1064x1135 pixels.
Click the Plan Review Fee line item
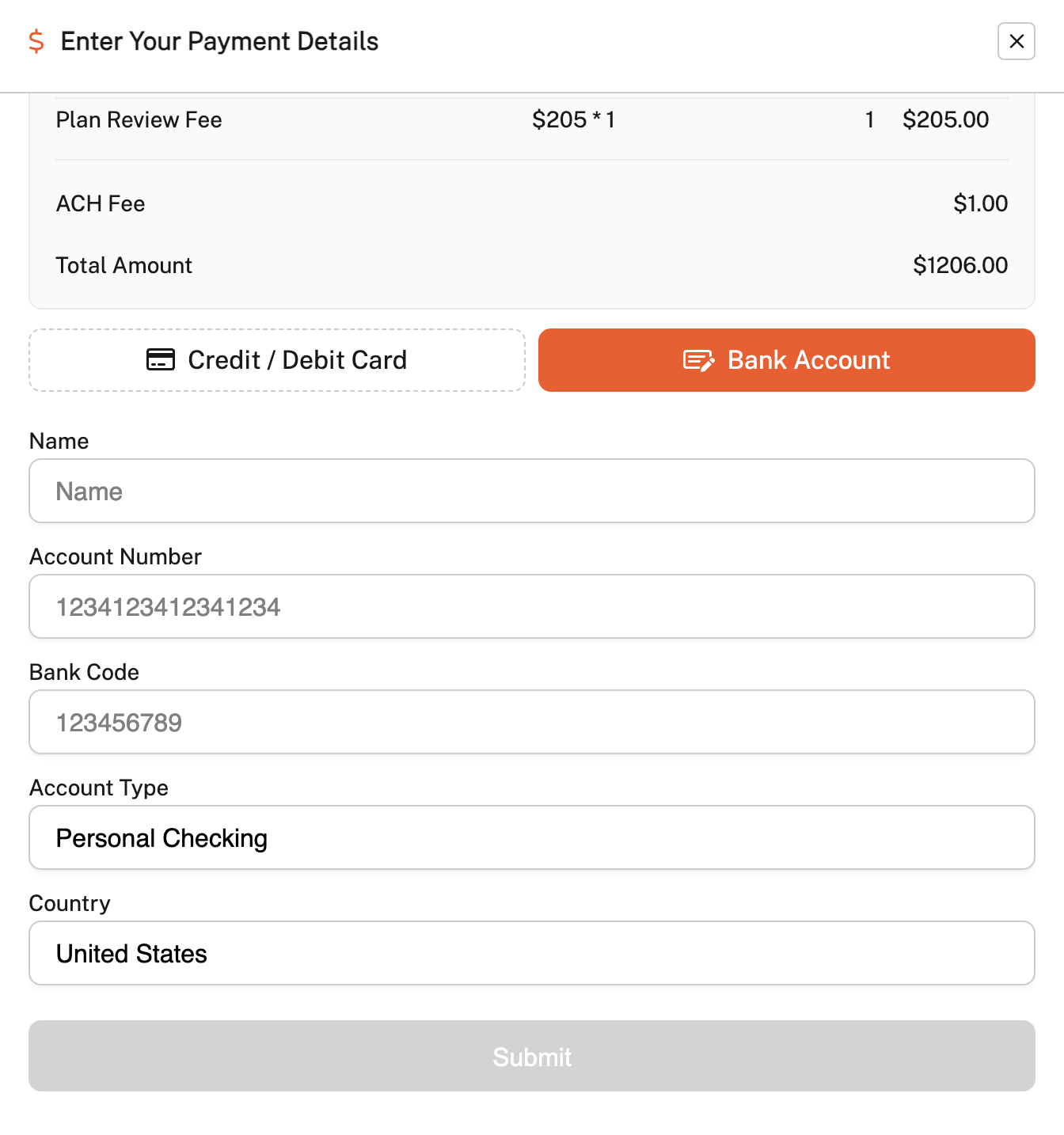click(x=139, y=120)
